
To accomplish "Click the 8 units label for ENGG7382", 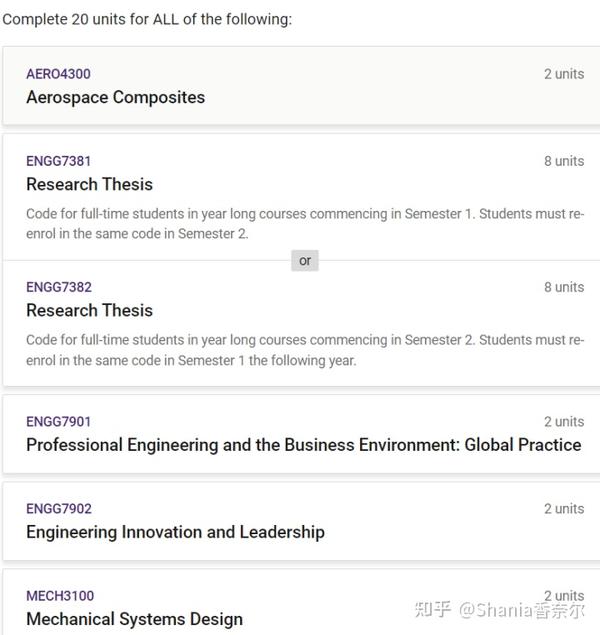I will [x=564, y=287].
